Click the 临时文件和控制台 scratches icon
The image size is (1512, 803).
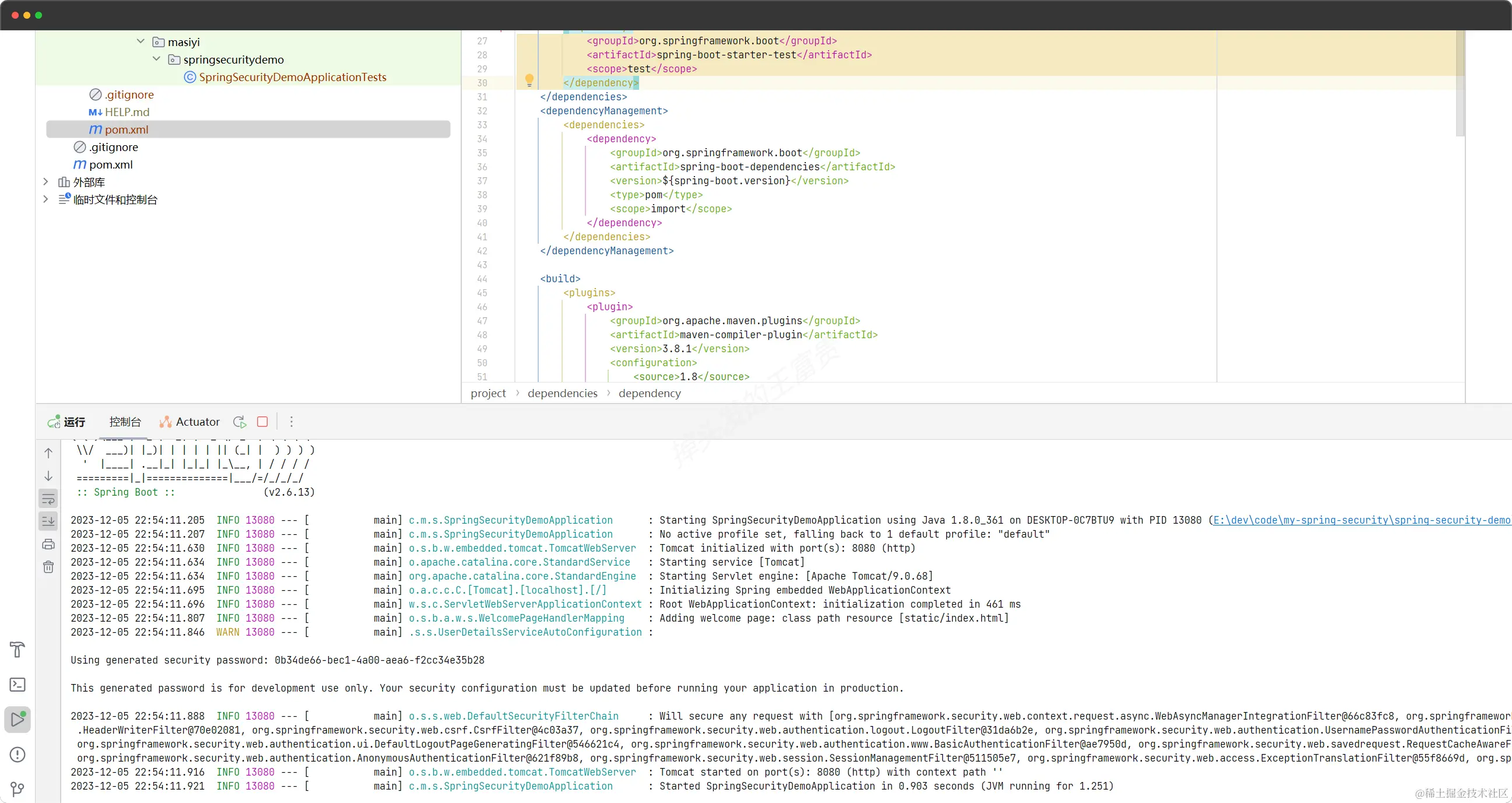(x=64, y=199)
